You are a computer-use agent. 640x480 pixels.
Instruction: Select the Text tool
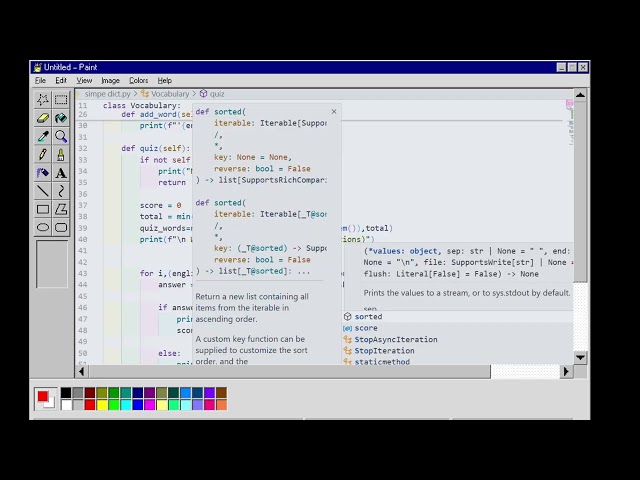(61, 173)
